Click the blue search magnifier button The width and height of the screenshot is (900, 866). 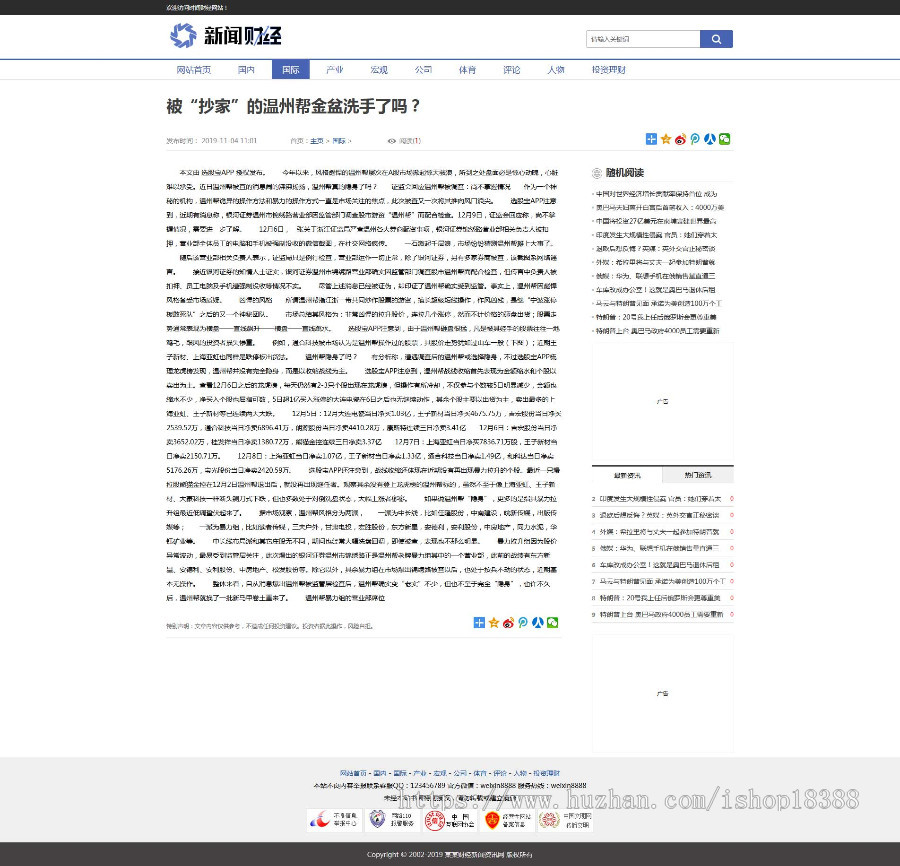pyautogui.click(x=716, y=39)
